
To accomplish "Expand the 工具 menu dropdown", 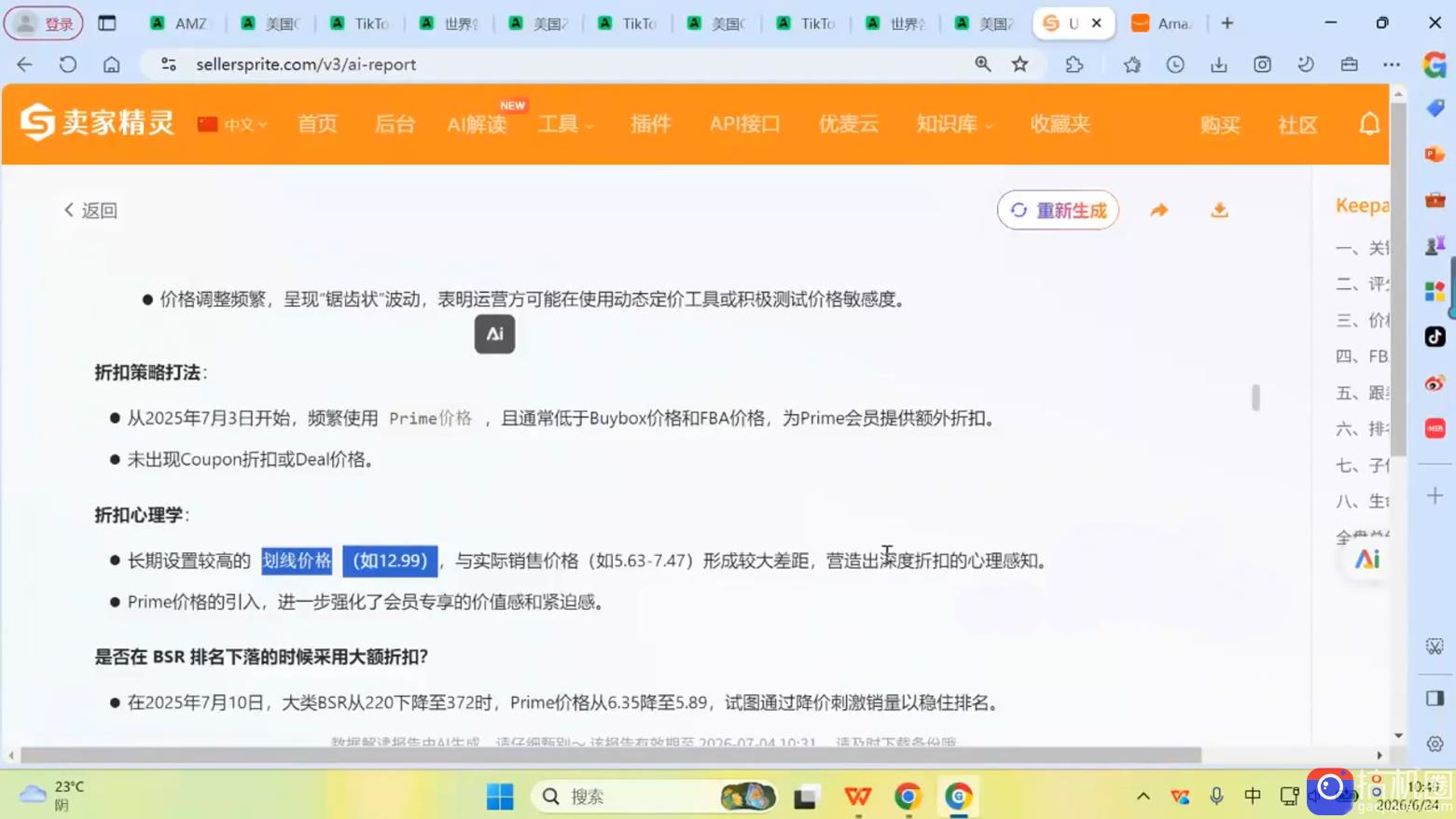I will coord(565,124).
